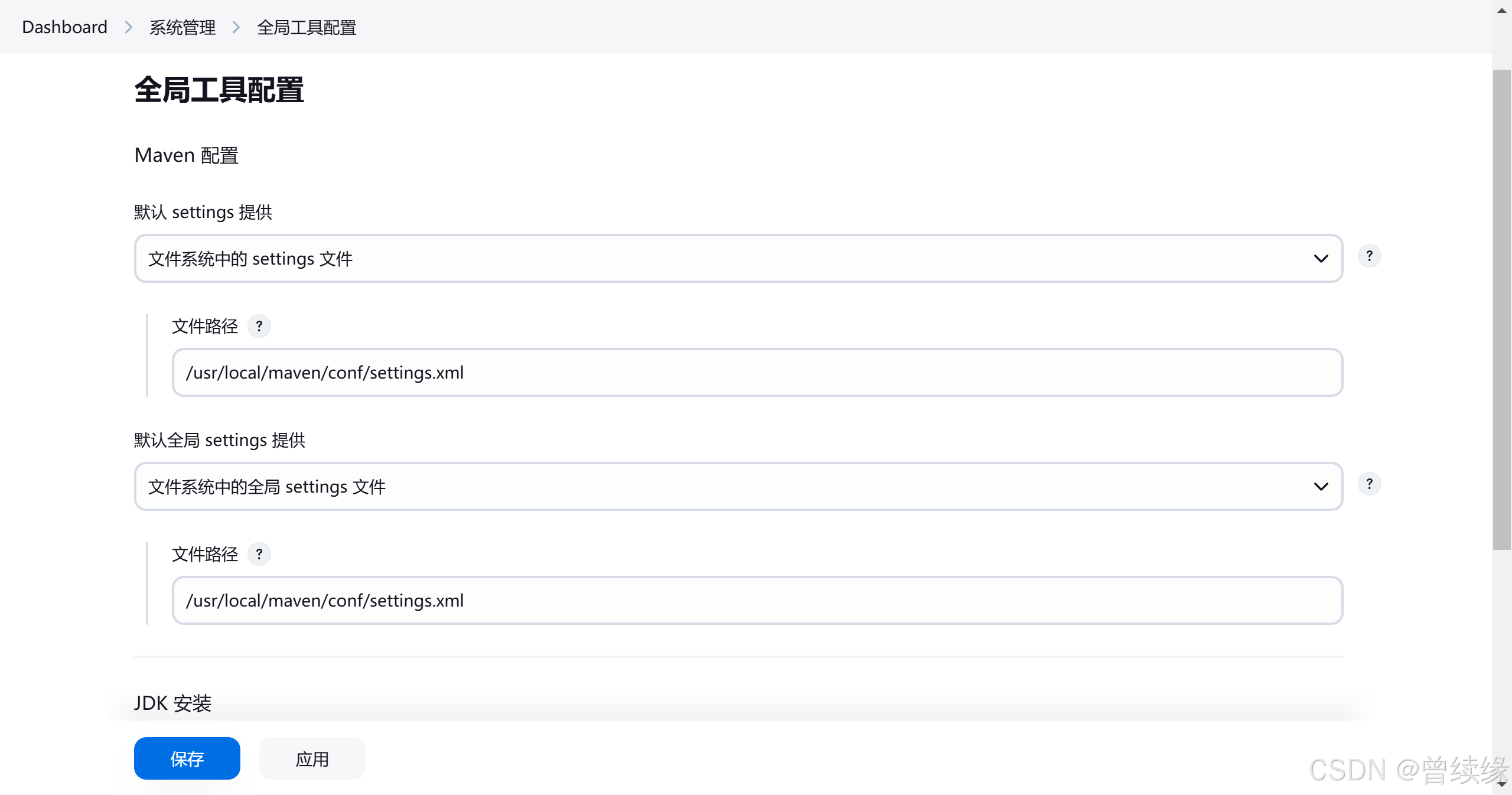Focus the settings 文件路径 input field
Image resolution: width=1512 pixels, height=795 pixels.
(x=757, y=373)
